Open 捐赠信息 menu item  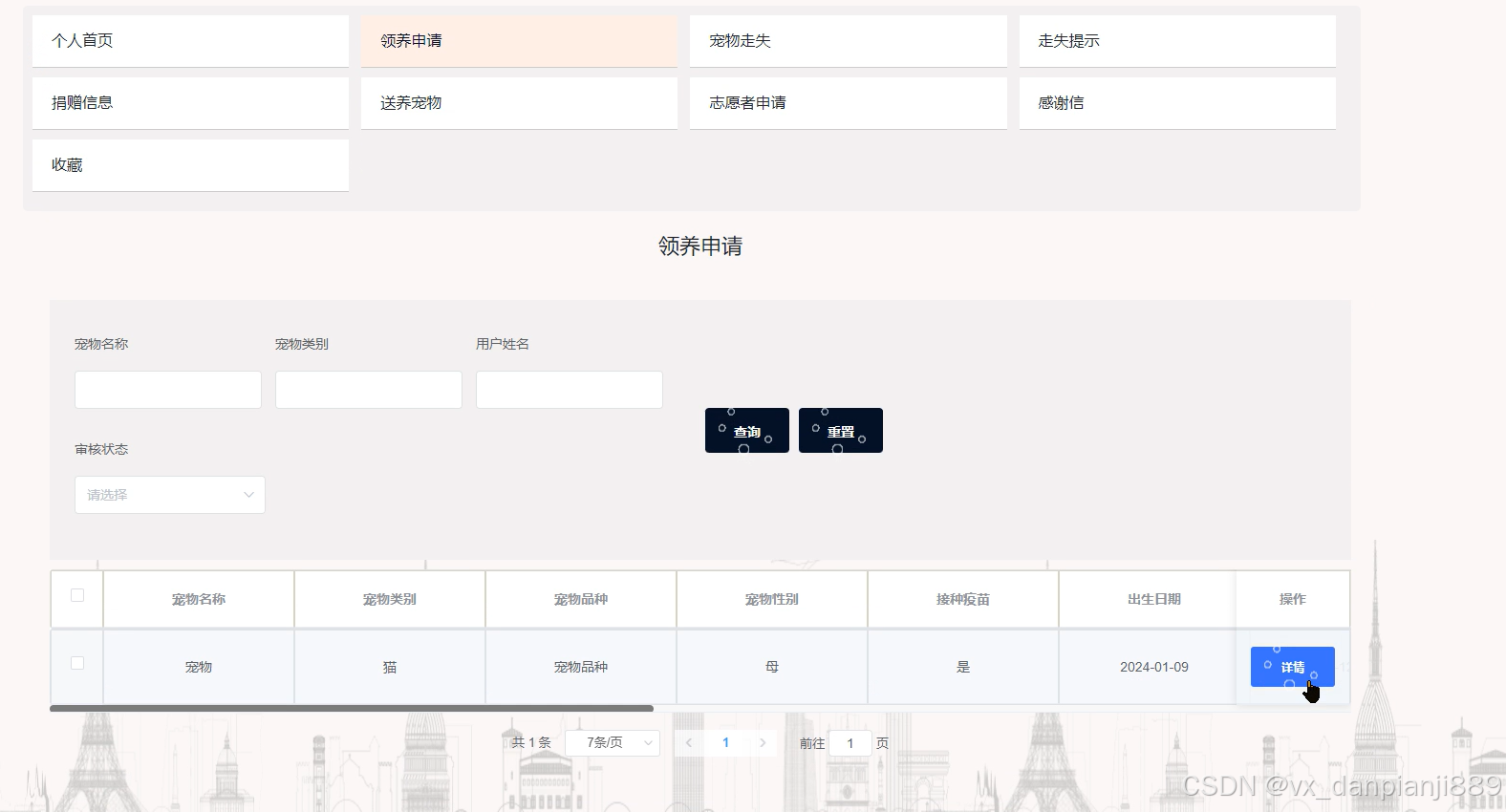click(190, 103)
